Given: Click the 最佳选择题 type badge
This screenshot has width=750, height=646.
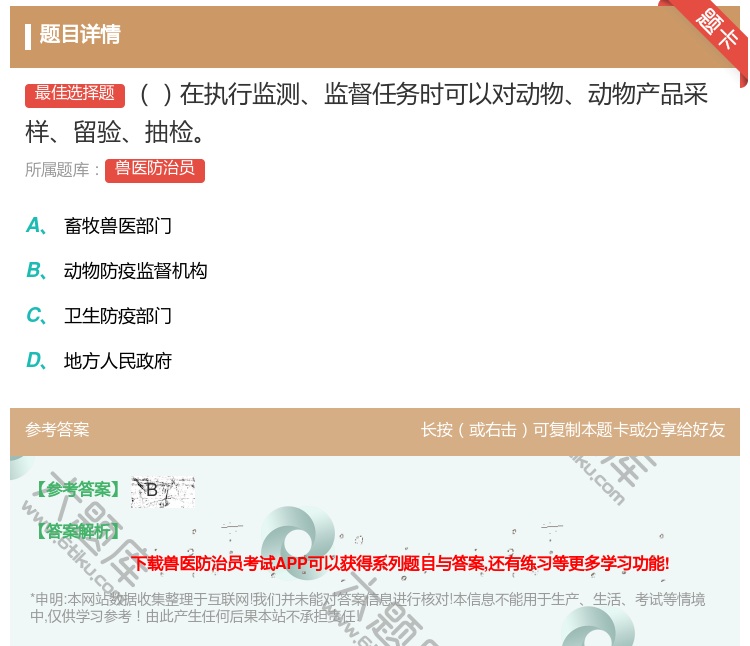Looking at the screenshot, I should click(x=75, y=95).
